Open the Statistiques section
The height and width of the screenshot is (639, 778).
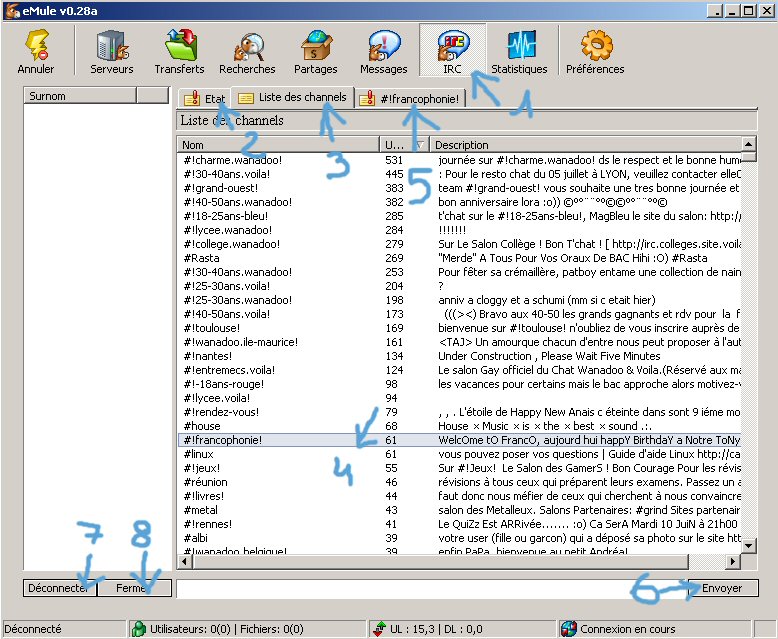point(519,52)
